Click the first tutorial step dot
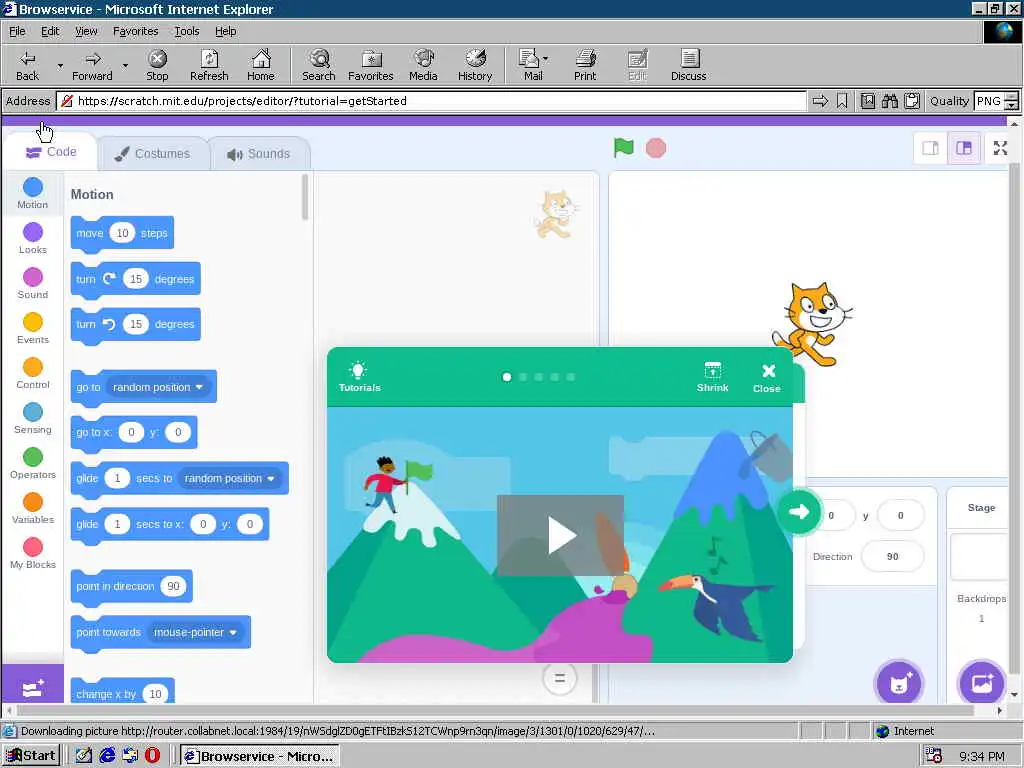 click(x=507, y=377)
